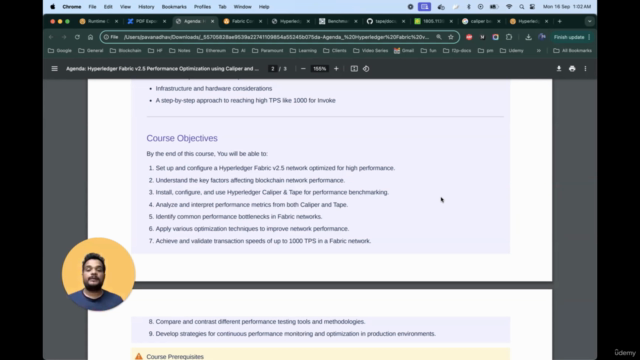This screenshot has width=640, height=360.
Task: Open the f2p-docs bookmarks folder
Action: click(457, 51)
